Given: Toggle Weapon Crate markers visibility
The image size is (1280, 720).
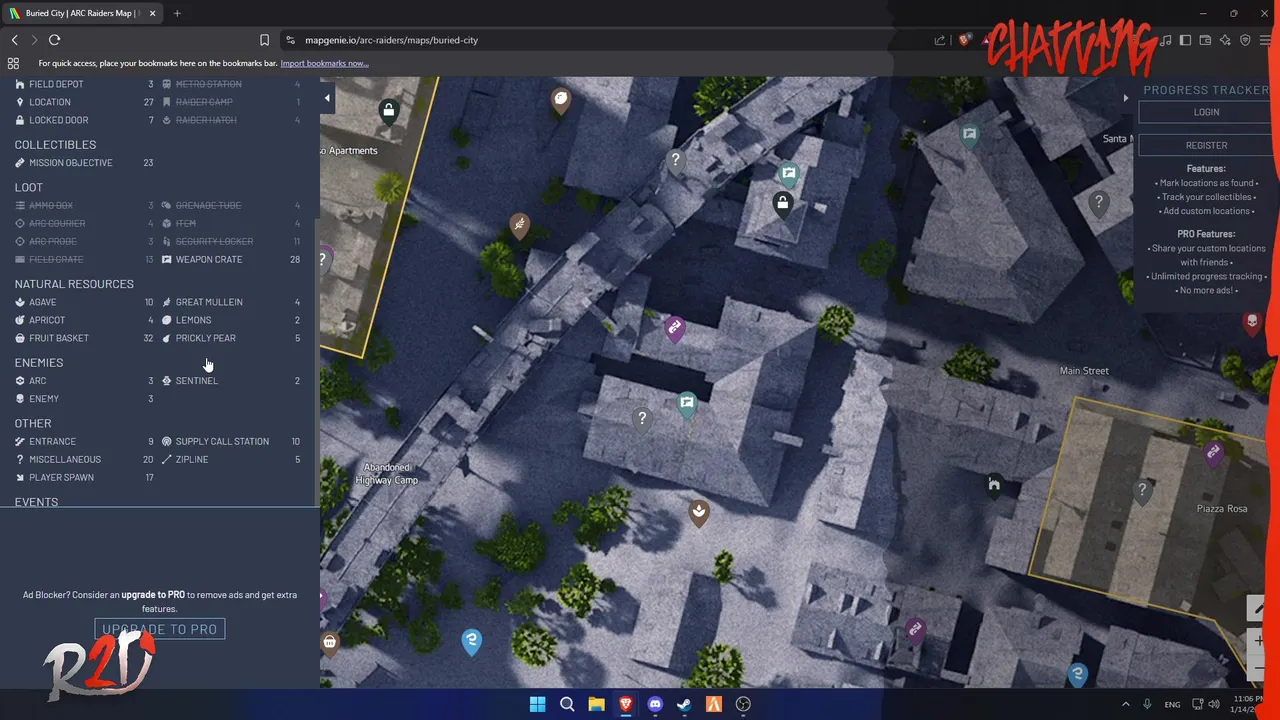Looking at the screenshot, I should pyautogui.click(x=231, y=259).
